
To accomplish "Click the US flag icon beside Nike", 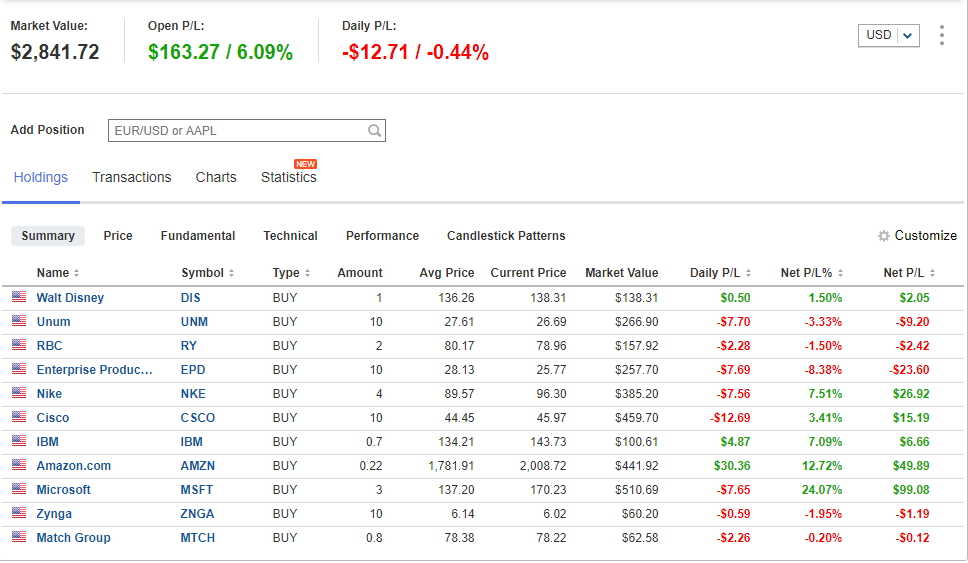I will coord(19,393).
